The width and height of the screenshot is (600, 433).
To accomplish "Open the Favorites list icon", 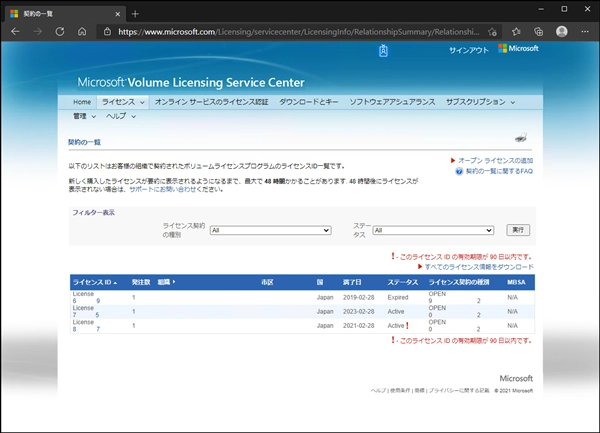I will pyautogui.click(x=516, y=32).
